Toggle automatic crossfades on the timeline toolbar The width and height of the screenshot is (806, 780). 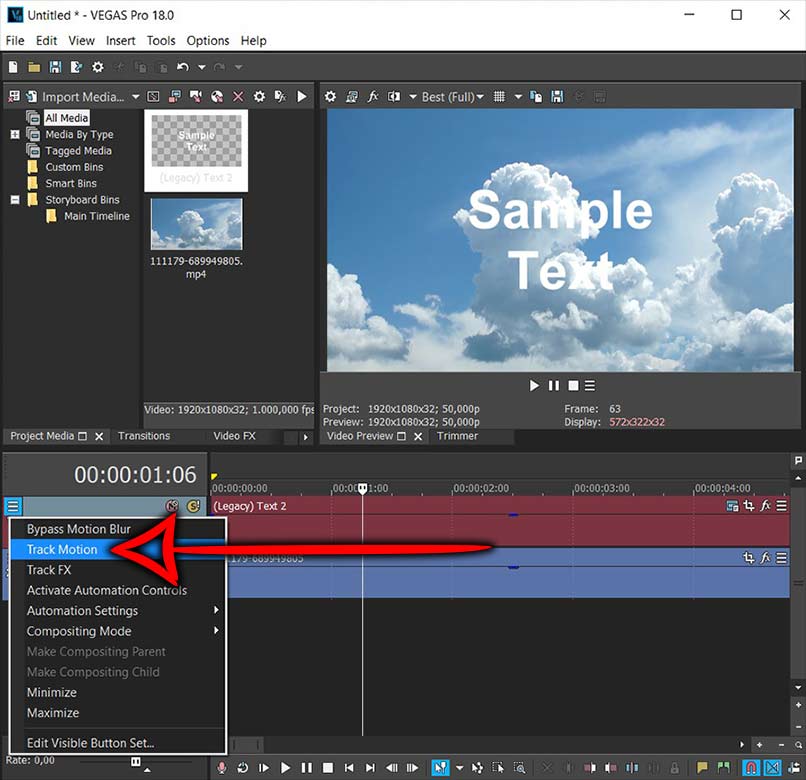click(772, 768)
